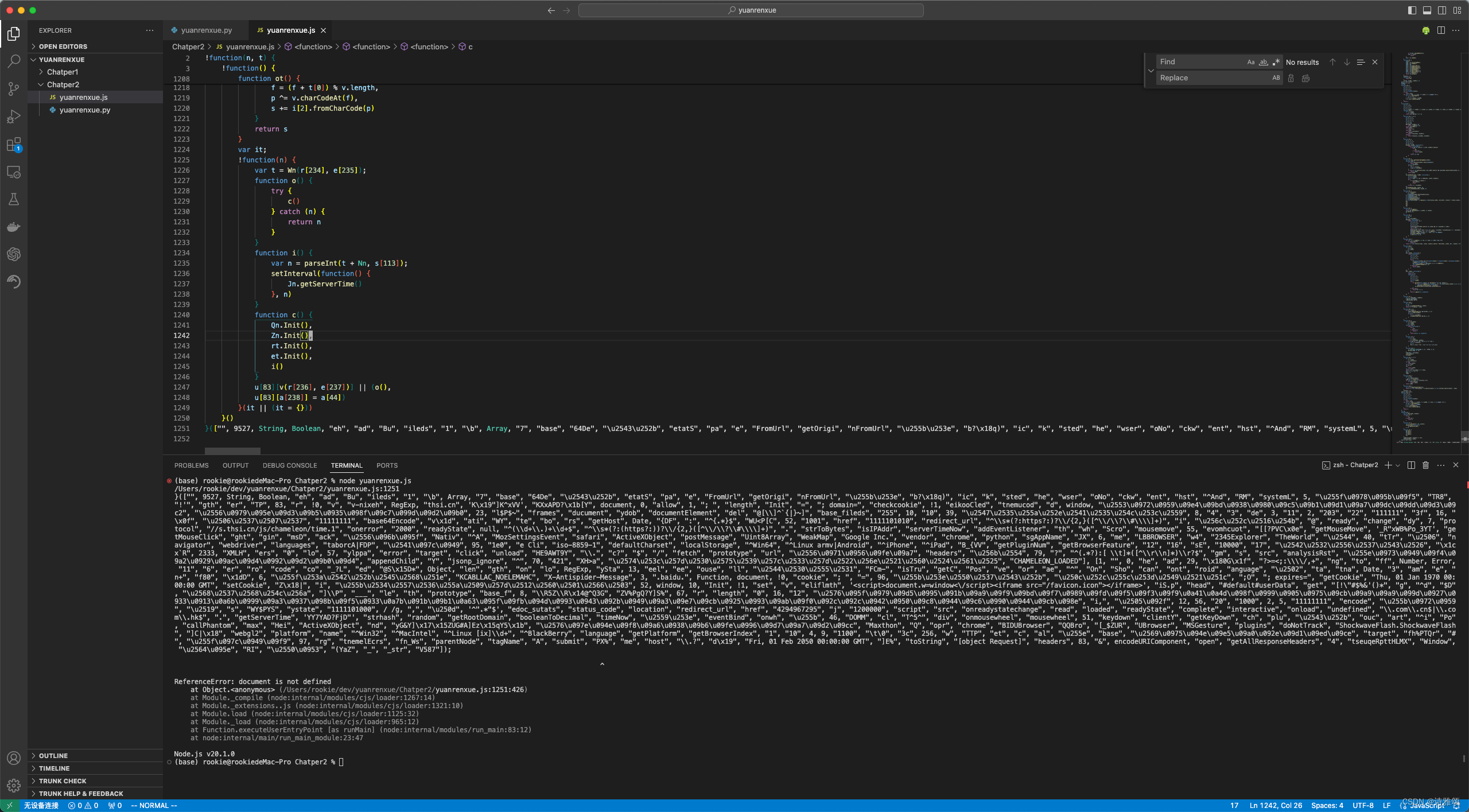Create a new terminal with plus icon
This screenshot has width=1469, height=812.
click(x=1388, y=465)
